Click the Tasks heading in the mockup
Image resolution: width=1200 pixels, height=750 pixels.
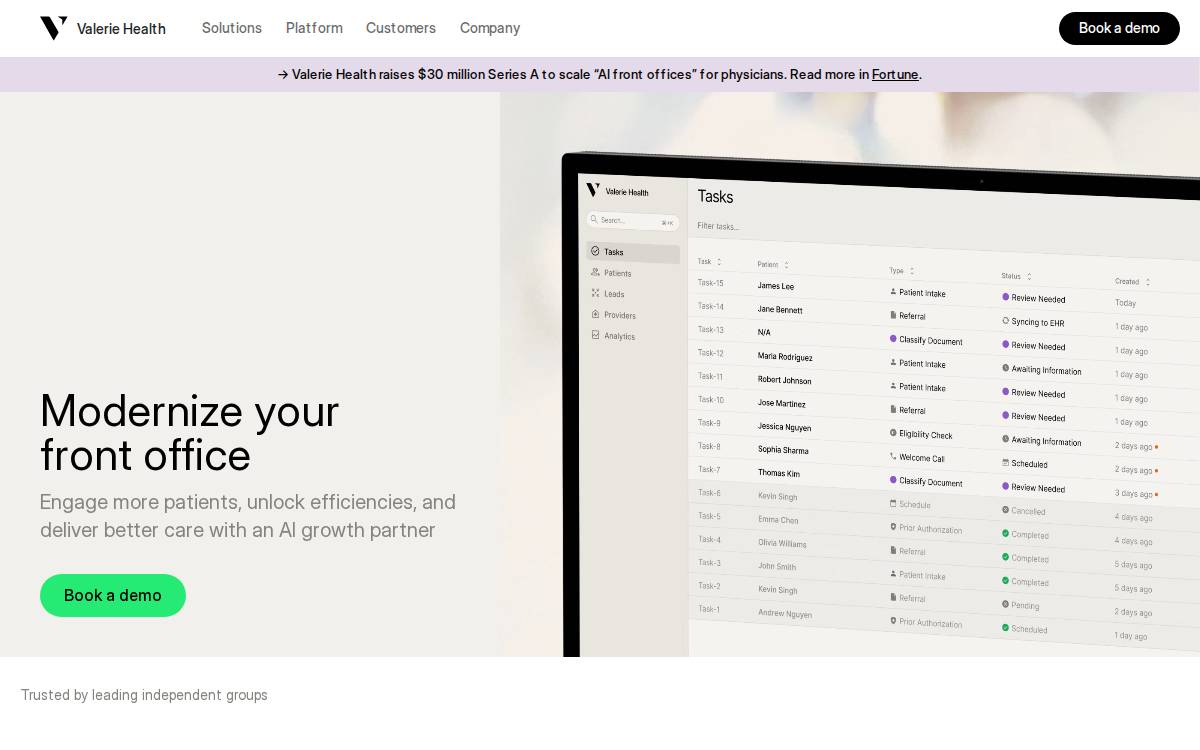(x=715, y=197)
